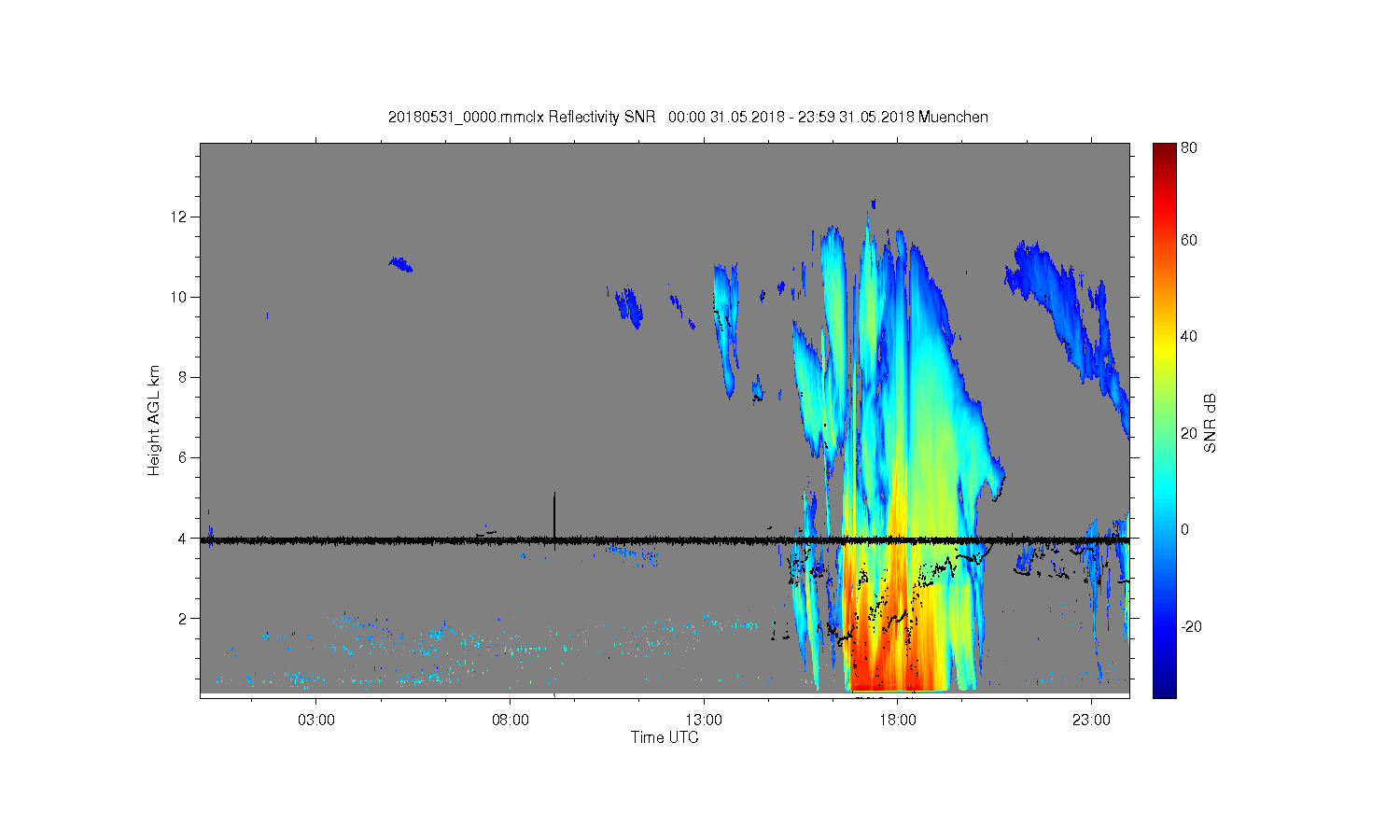1400x840 pixels.
Task: Click the colorbar value -20
Action: tap(1191, 626)
